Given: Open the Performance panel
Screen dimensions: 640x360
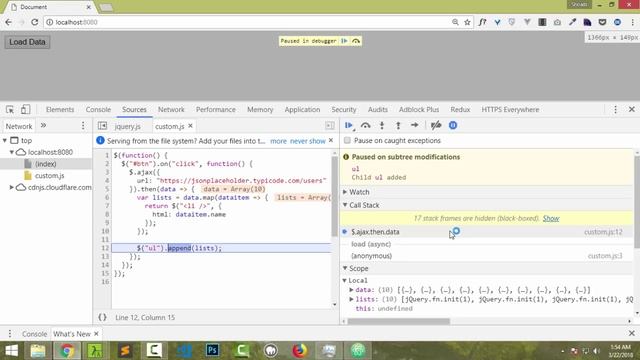Looking at the screenshot, I should click(x=216, y=109).
